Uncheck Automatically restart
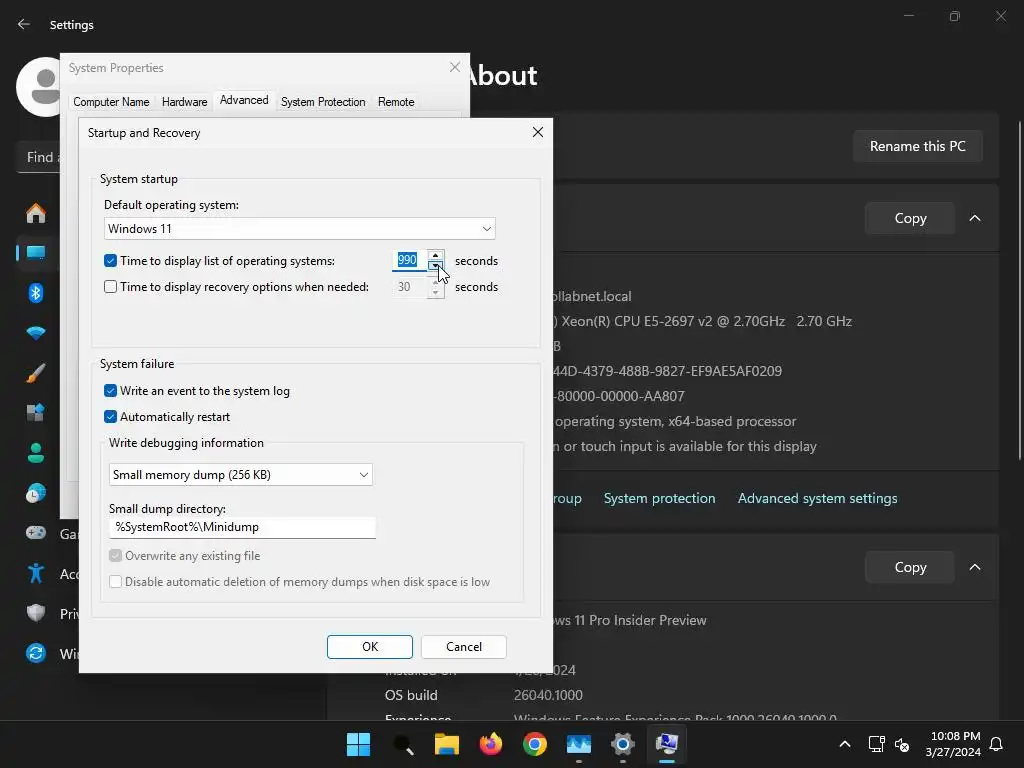 110,417
